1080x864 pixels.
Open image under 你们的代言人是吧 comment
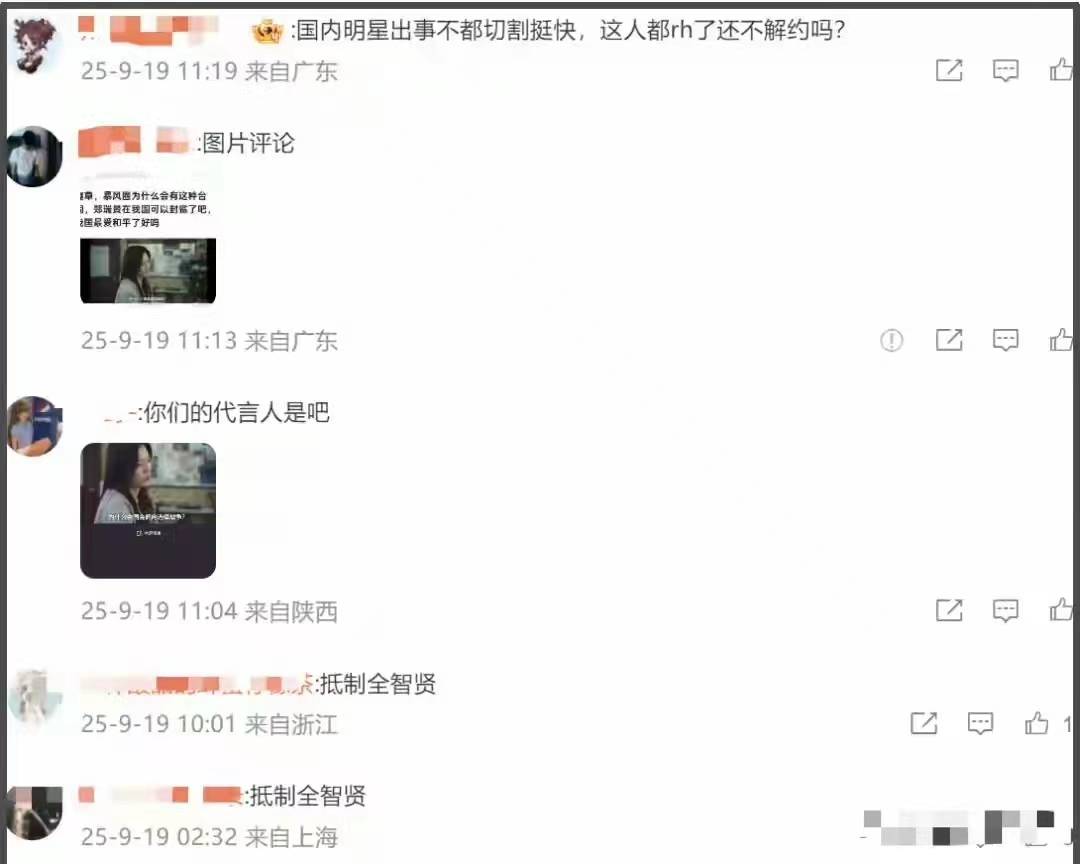pos(148,511)
